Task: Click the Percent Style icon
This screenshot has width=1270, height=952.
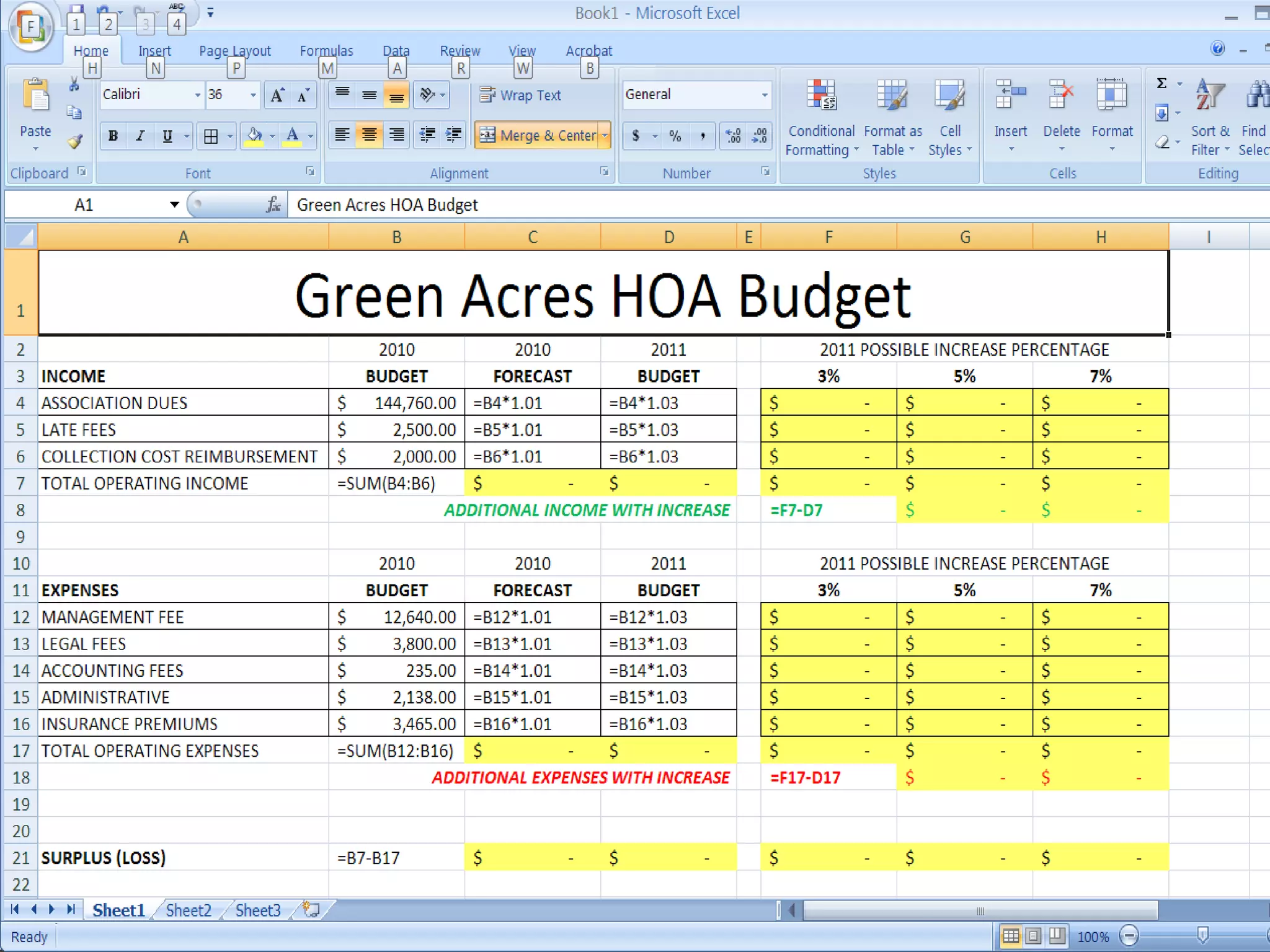Action: (675, 136)
